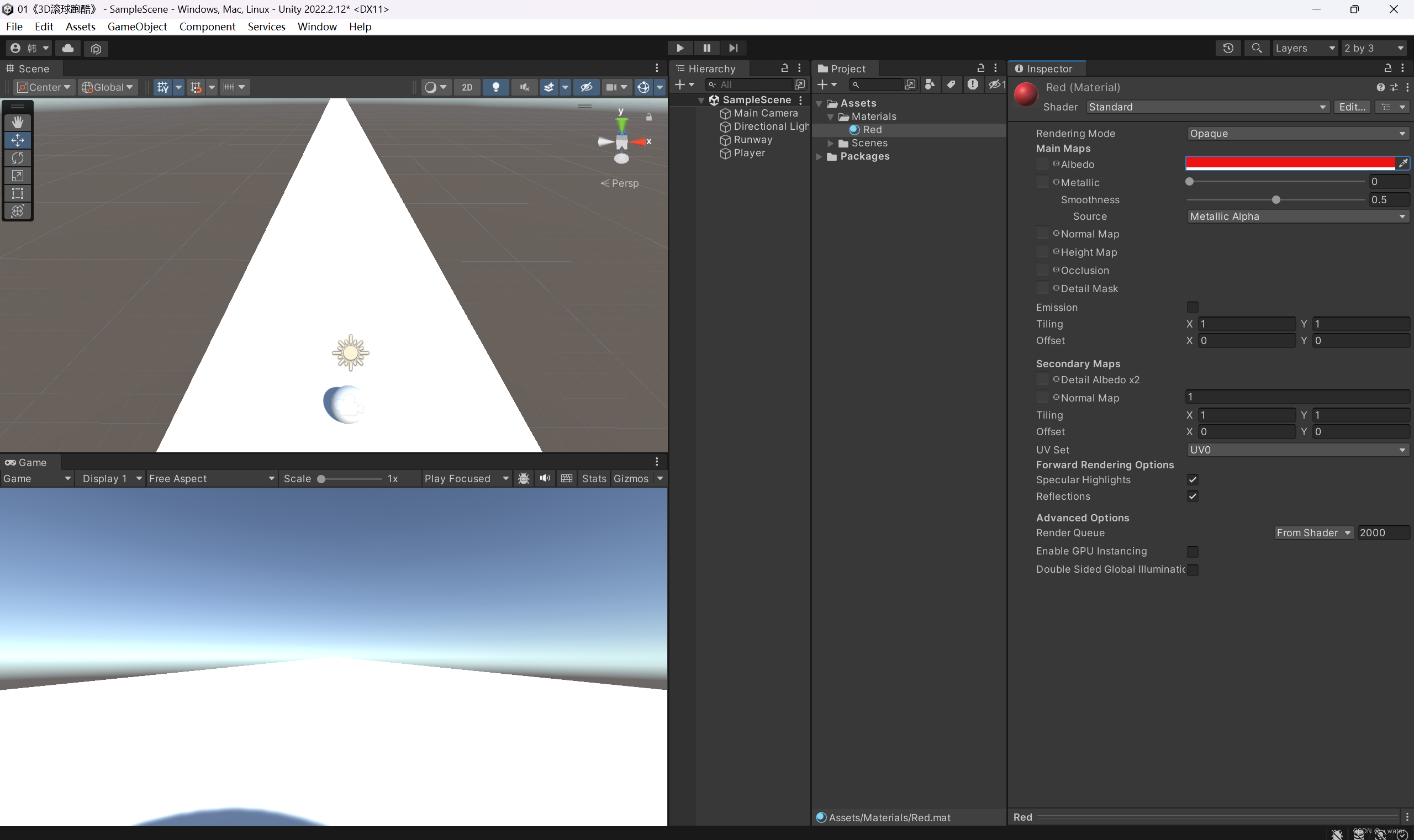
Task: Switch to the Inspector tab
Action: point(1048,68)
